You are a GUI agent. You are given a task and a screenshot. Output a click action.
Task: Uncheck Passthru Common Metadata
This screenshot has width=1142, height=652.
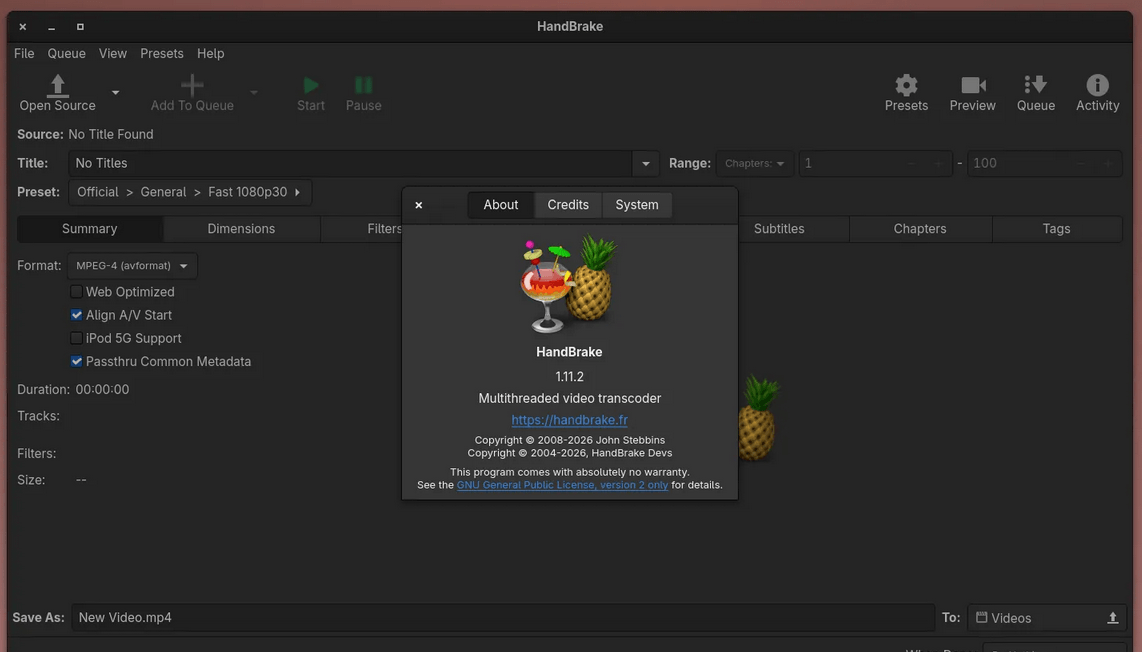pyautogui.click(x=76, y=361)
